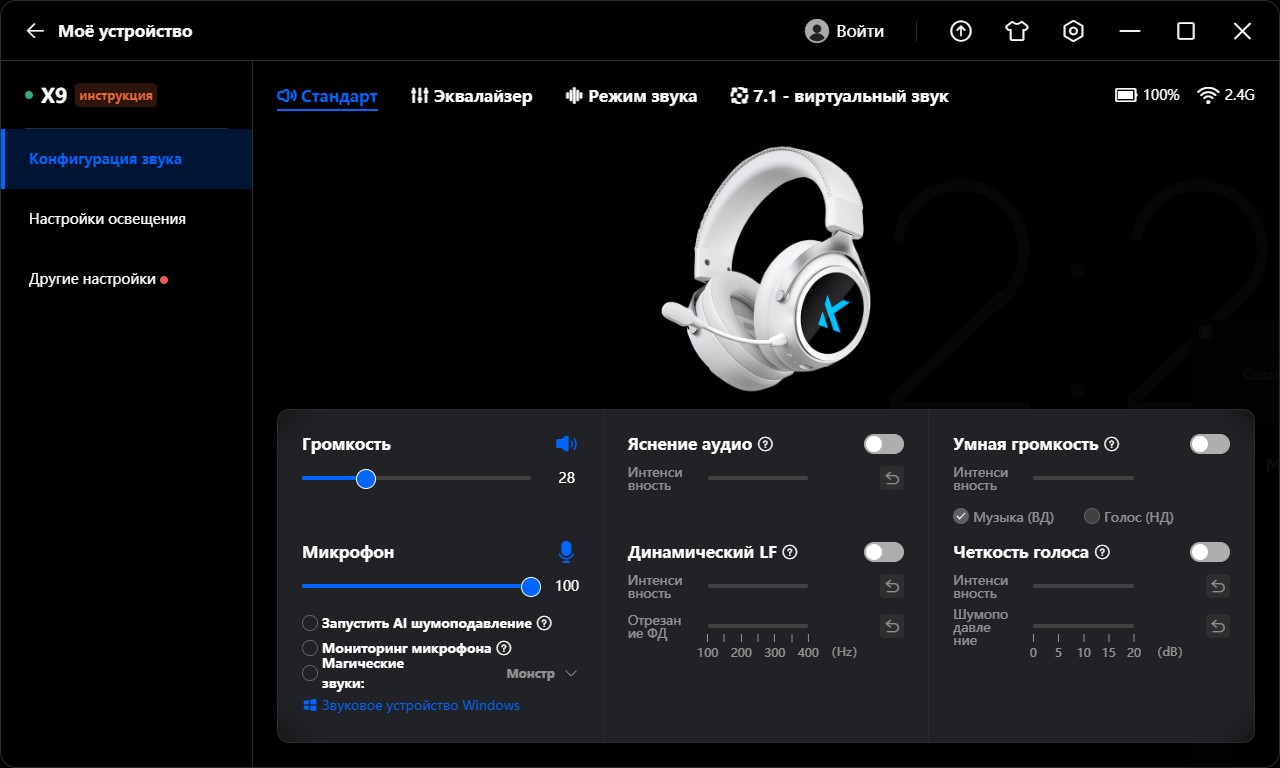Select Музыка (ВД) mode
The height and width of the screenshot is (768, 1280).
pos(961,516)
